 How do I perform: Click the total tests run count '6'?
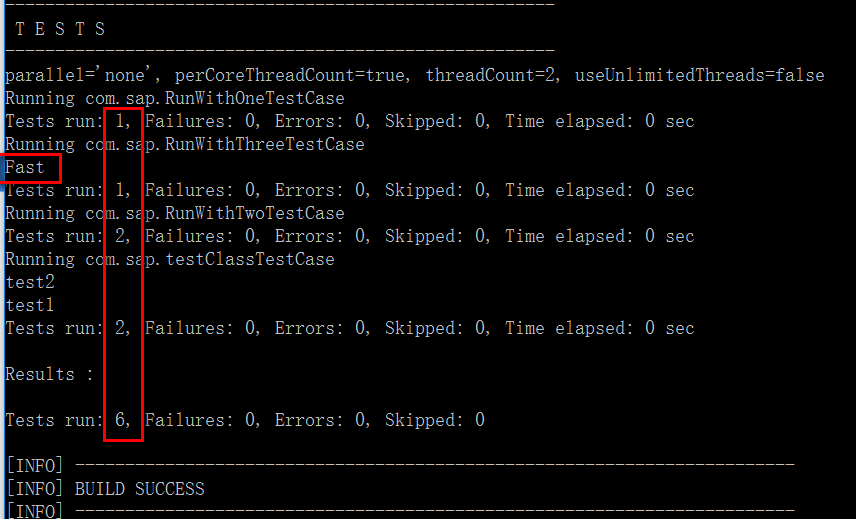pyautogui.click(x=121, y=420)
